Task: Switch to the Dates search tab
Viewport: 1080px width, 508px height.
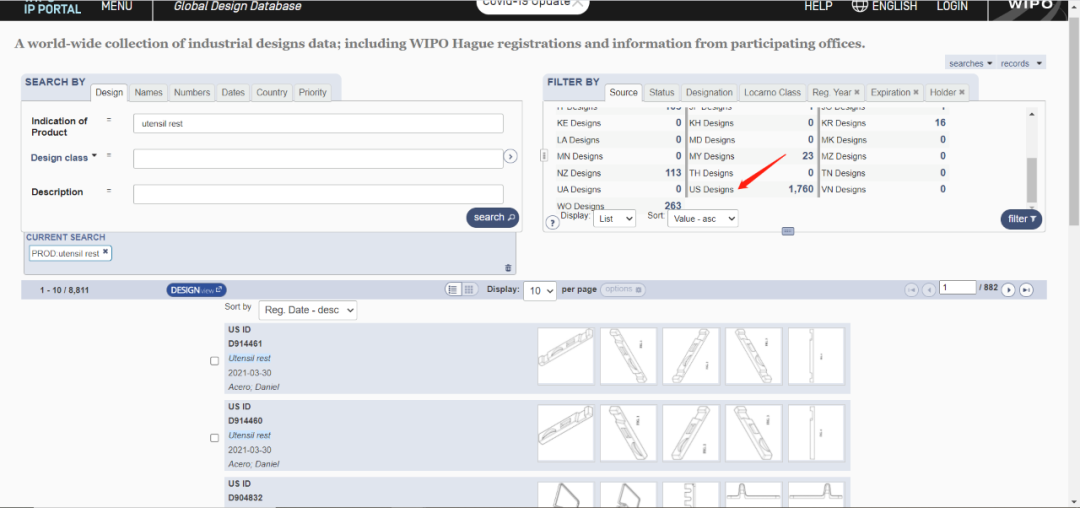Action: (x=233, y=92)
